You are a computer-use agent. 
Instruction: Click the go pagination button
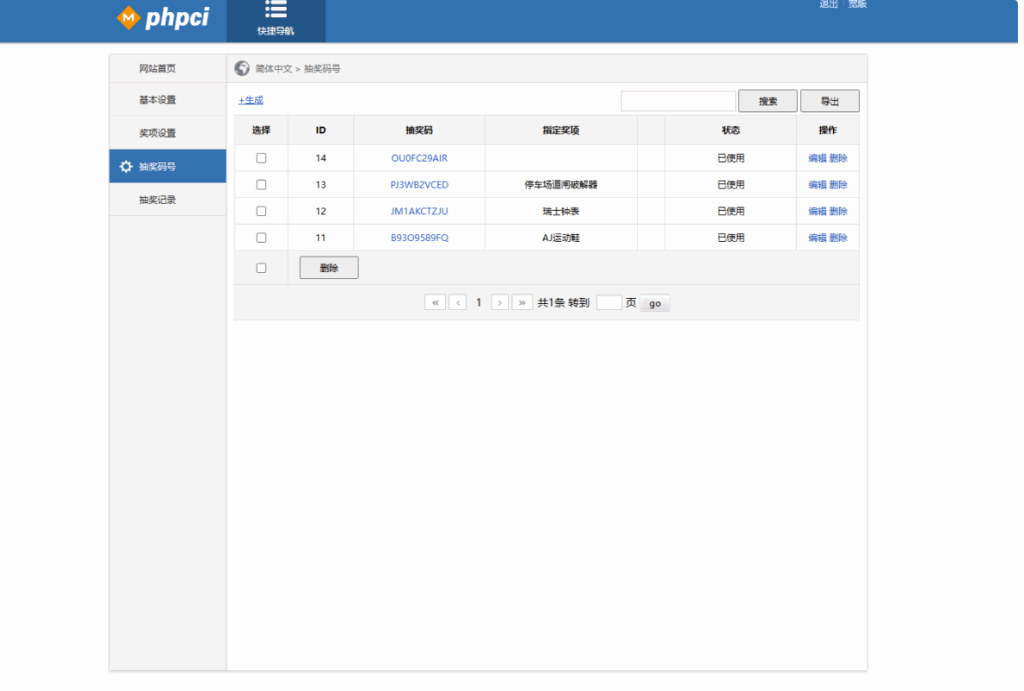655,304
